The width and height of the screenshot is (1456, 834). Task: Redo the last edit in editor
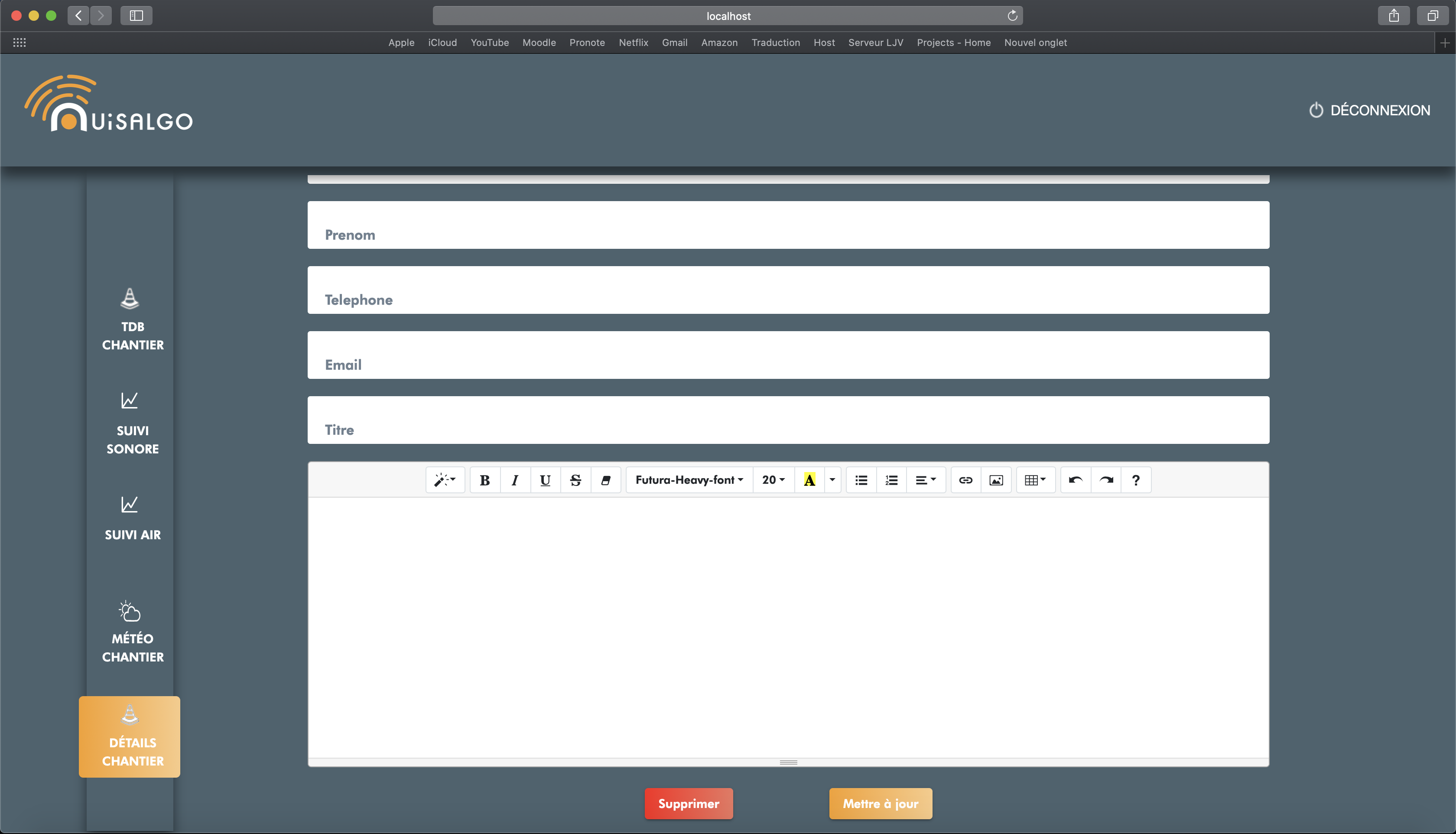(x=1106, y=480)
